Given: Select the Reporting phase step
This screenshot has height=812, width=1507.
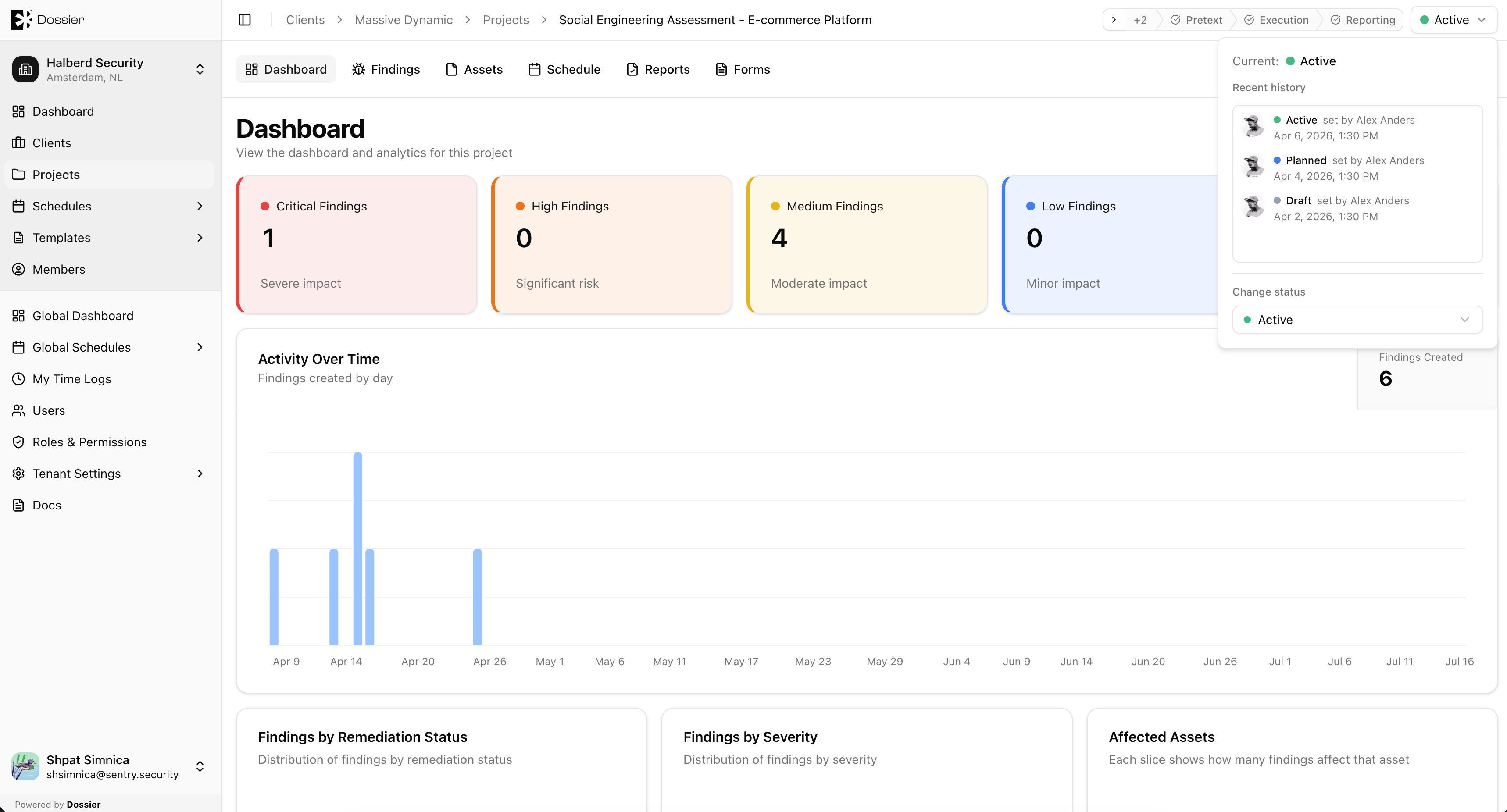Looking at the screenshot, I should [1363, 20].
